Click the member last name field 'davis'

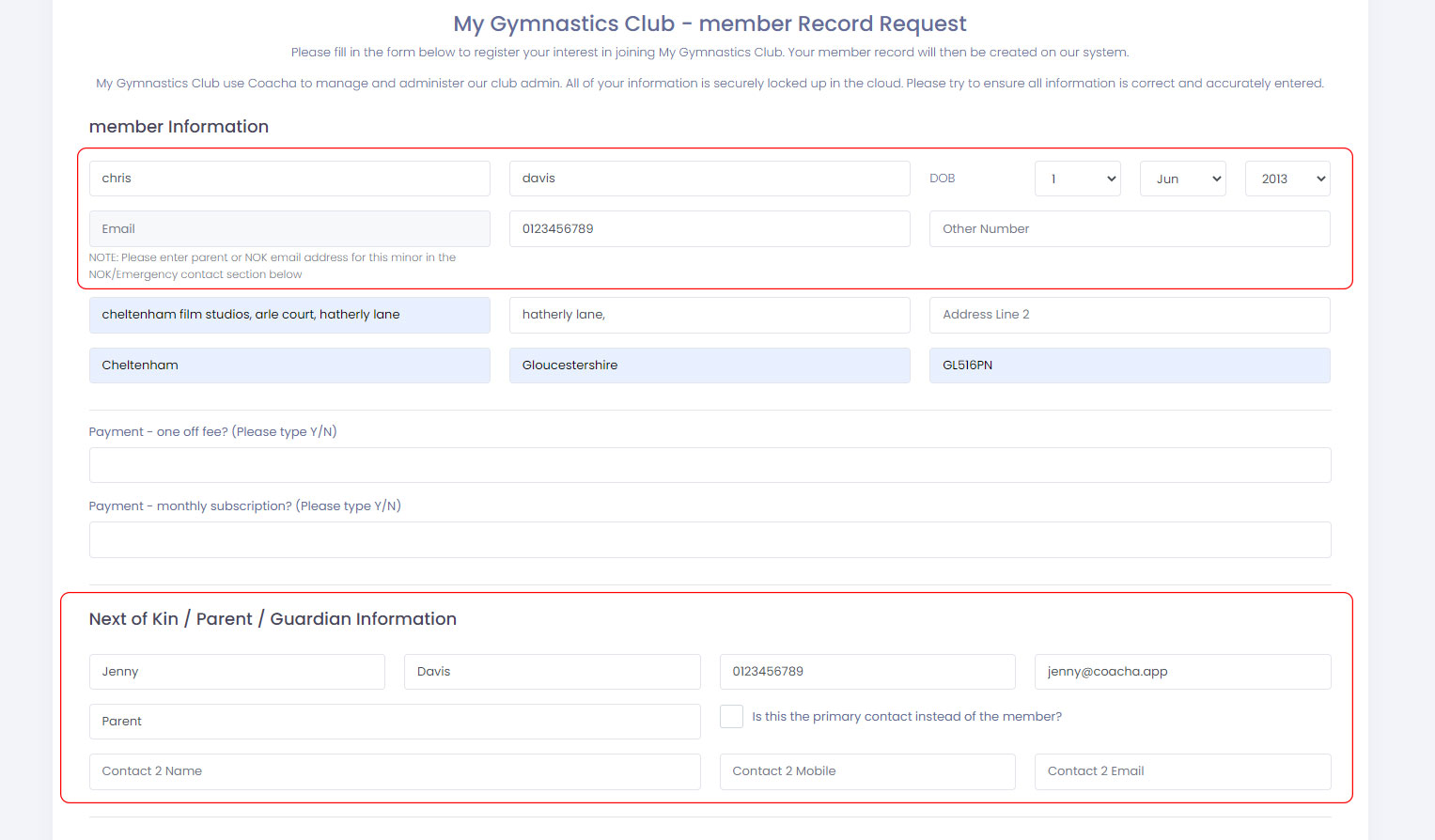[710, 179]
